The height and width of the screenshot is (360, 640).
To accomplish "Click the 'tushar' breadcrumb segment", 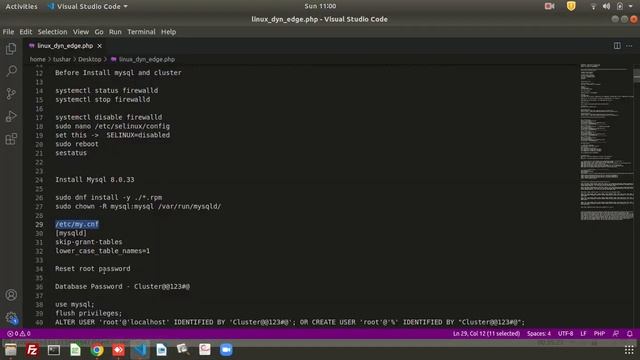I will pos(62,59).
